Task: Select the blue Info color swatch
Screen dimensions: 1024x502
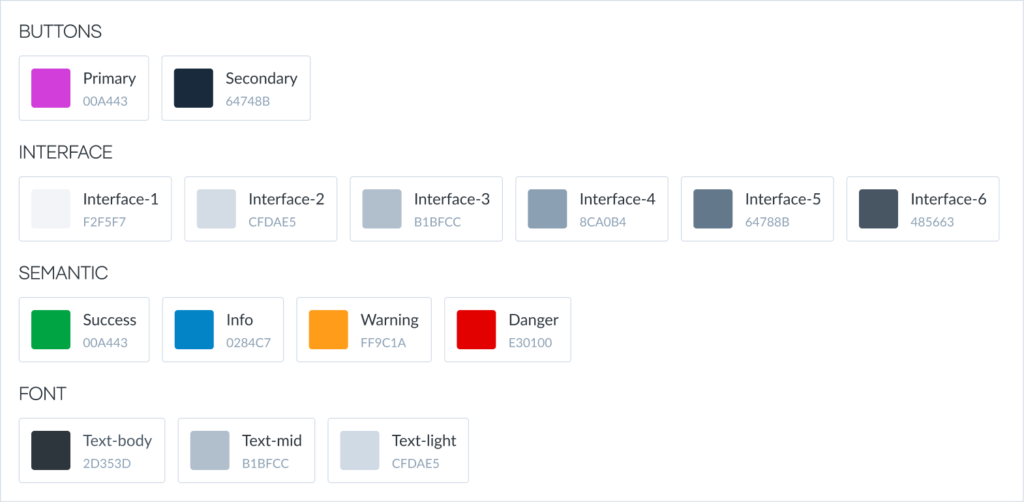Action: pos(194,330)
